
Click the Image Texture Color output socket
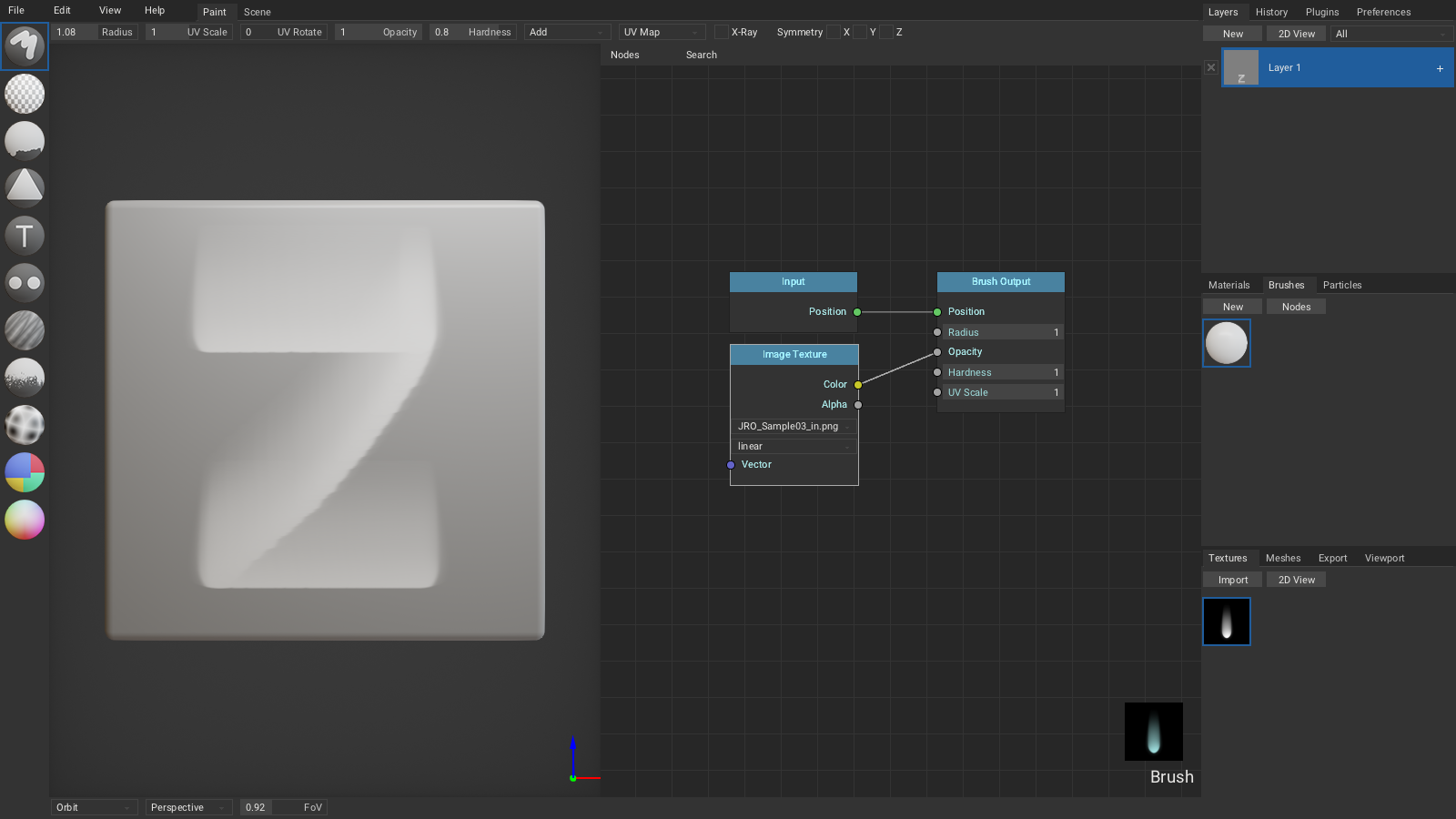(x=858, y=385)
